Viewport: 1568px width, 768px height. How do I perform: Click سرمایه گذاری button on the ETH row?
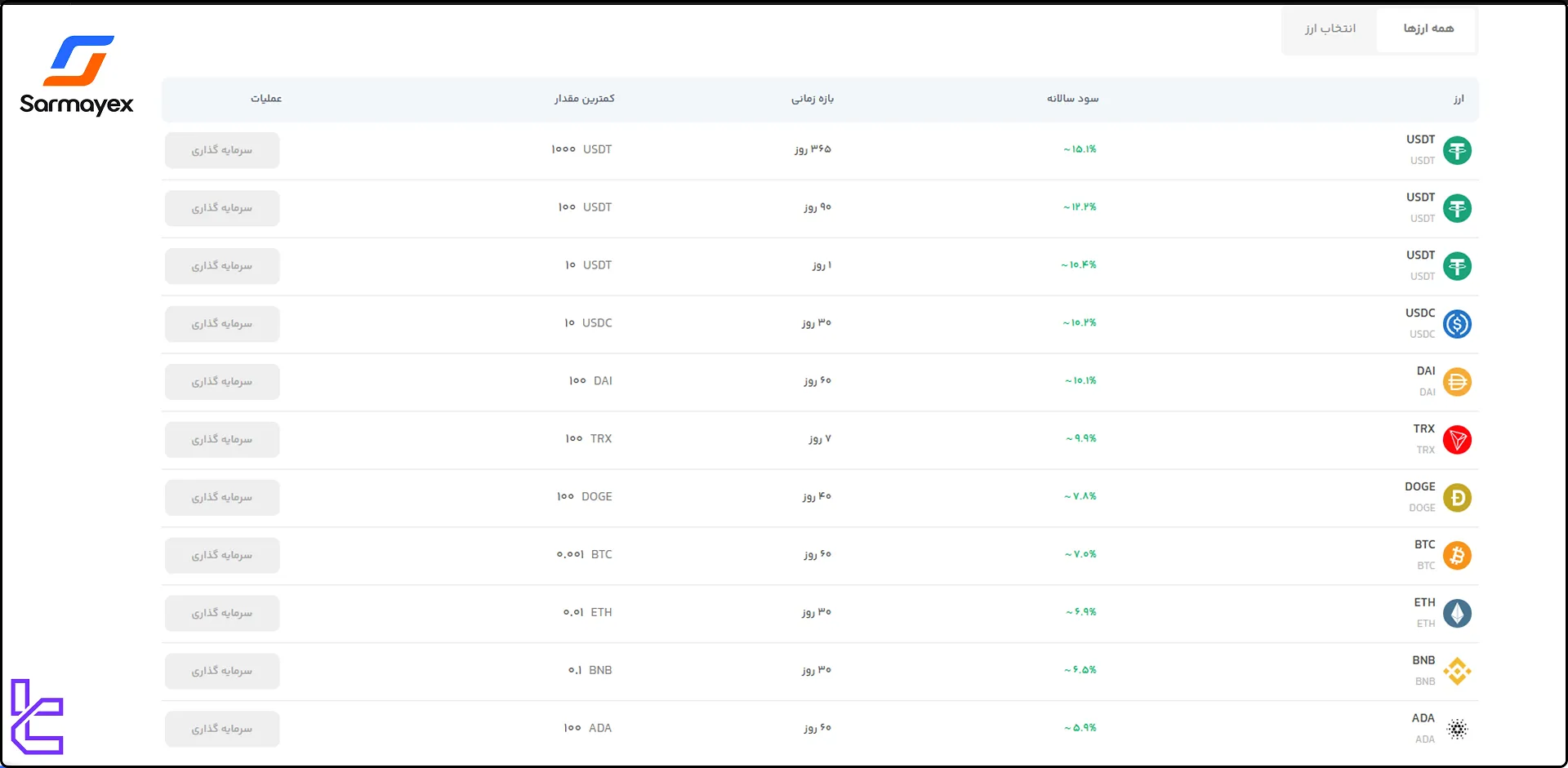click(221, 613)
